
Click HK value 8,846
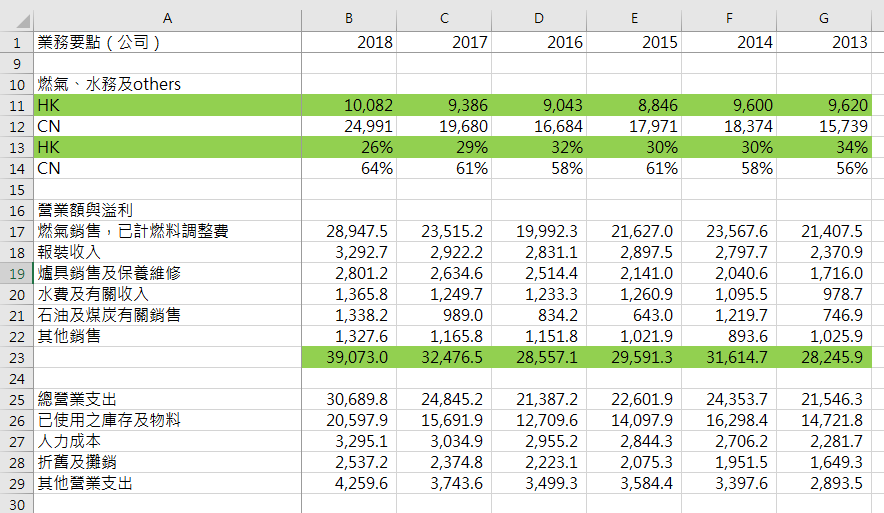click(x=634, y=105)
